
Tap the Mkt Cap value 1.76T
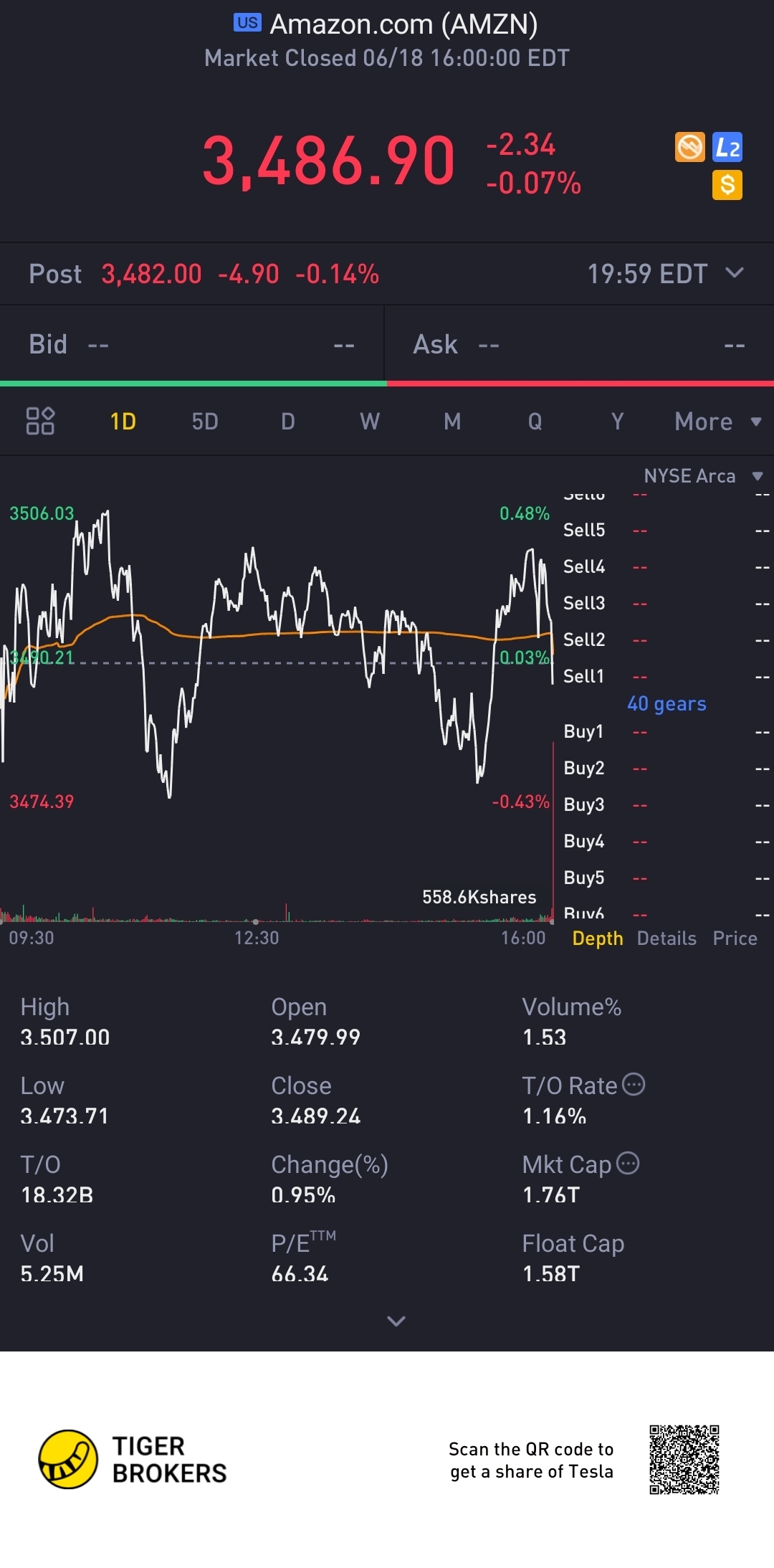tap(550, 1194)
